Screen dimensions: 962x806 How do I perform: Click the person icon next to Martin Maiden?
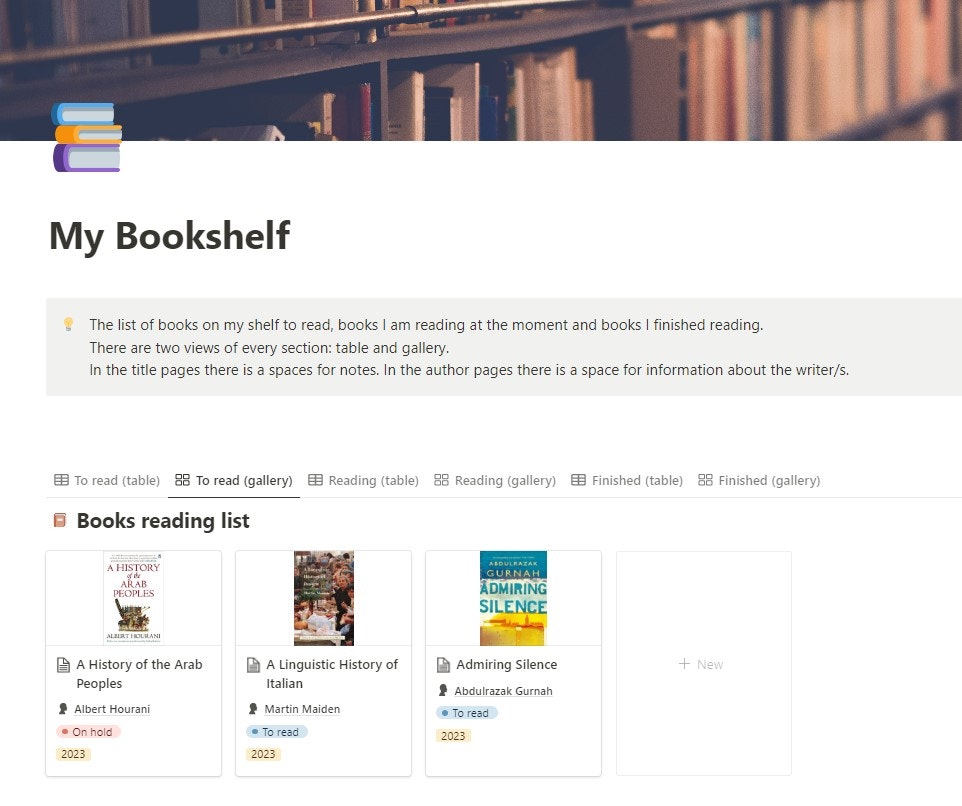tap(253, 708)
